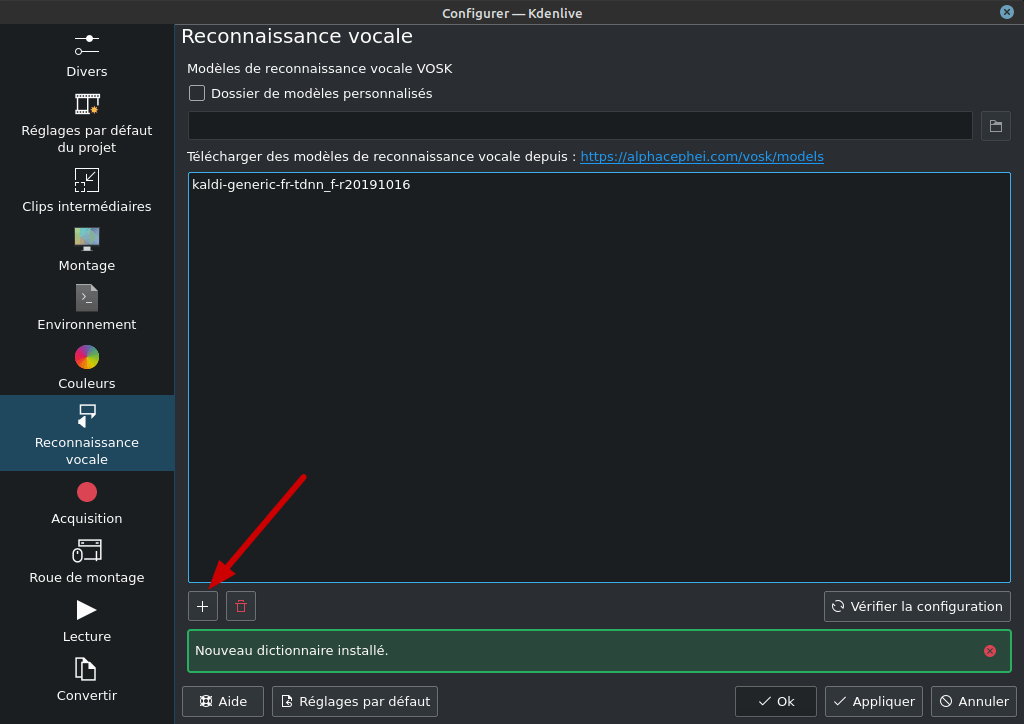Dismiss the 'Nouveau dictionnaire installé' message

click(x=990, y=651)
